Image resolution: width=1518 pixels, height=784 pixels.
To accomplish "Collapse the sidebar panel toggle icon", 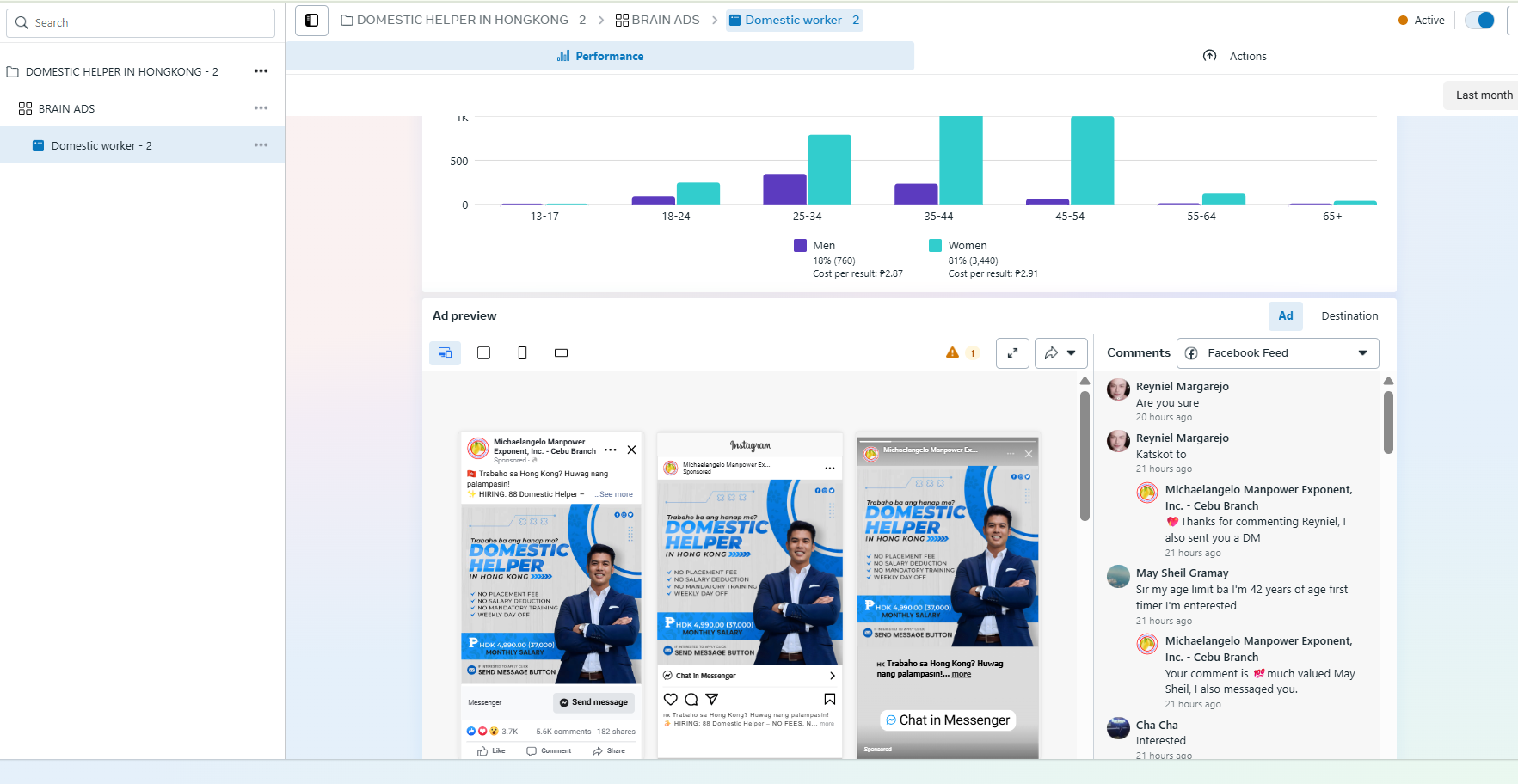I will point(311,21).
